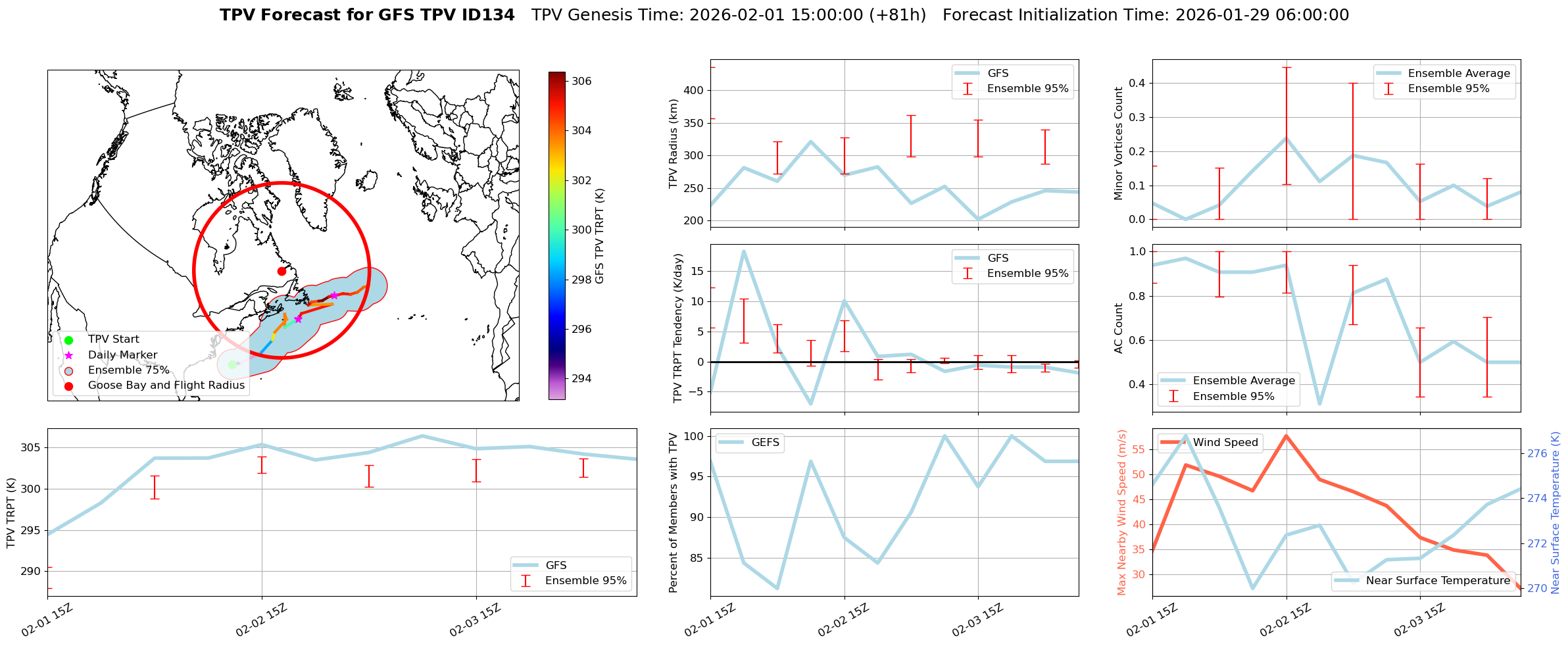This screenshot has width=1568, height=646.
Task: Click the Near Surface Temperature legend entry
Action: tap(1437, 581)
